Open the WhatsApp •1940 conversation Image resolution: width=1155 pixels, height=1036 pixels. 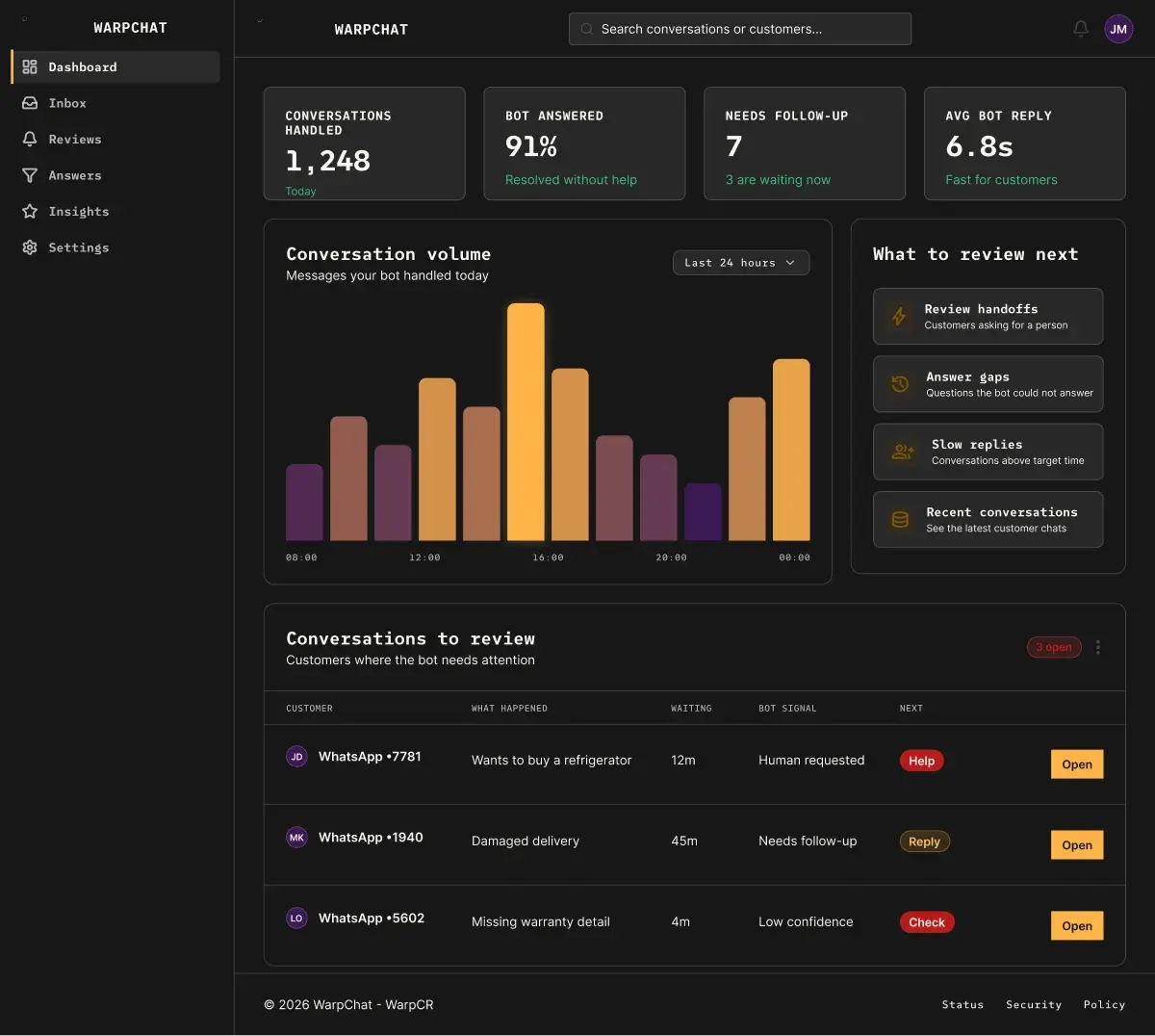click(1077, 845)
